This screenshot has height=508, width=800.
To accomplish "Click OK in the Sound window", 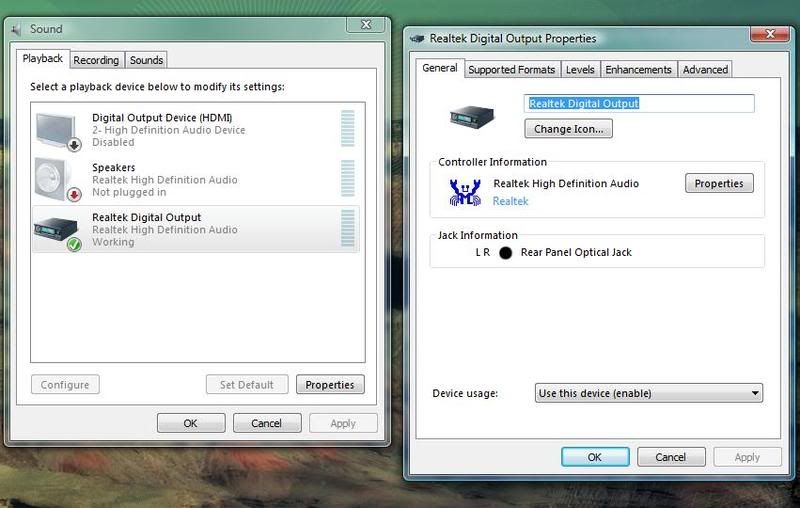I will 191,423.
